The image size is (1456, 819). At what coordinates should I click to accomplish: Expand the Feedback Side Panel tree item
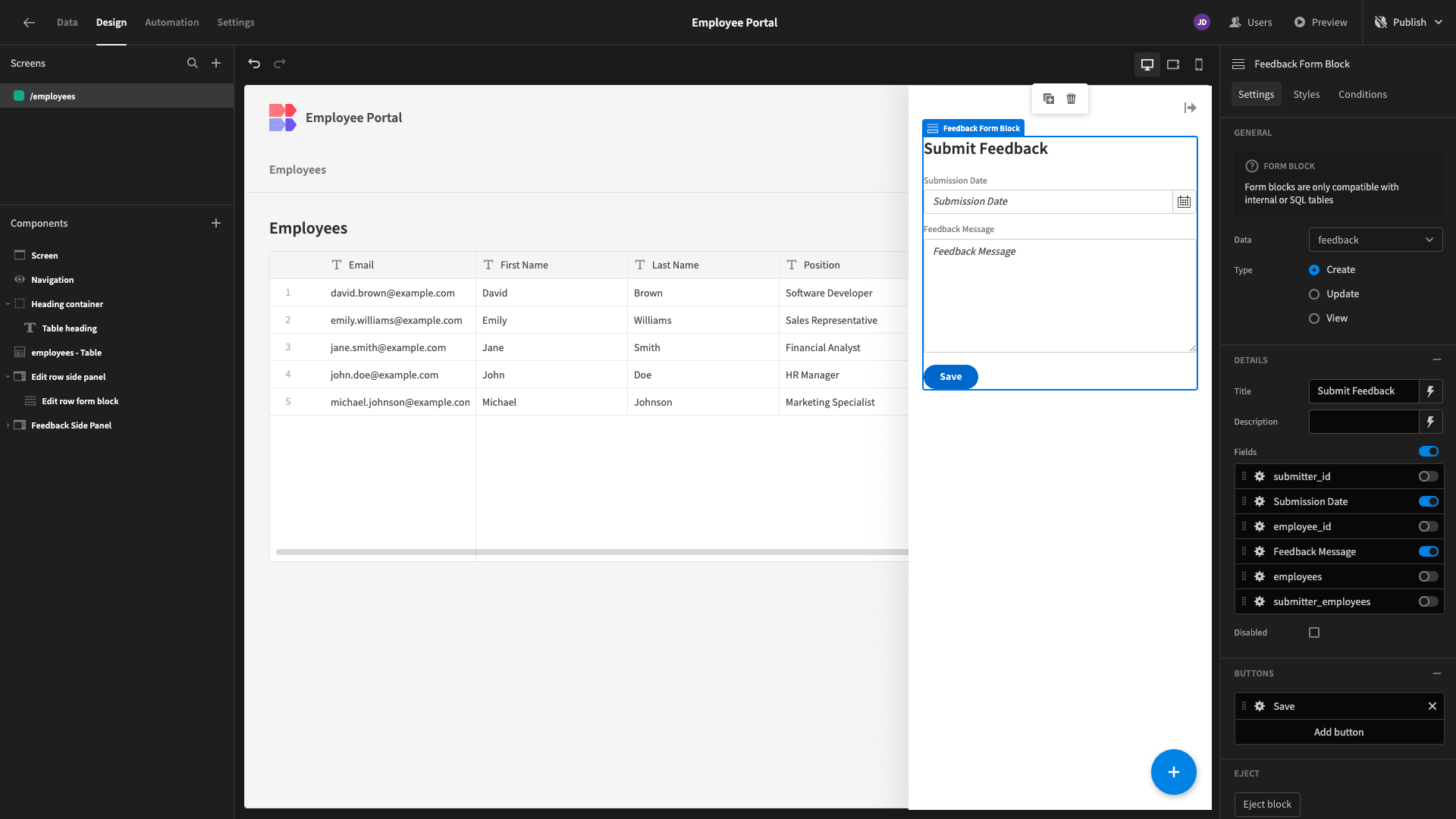pyautogui.click(x=8, y=425)
